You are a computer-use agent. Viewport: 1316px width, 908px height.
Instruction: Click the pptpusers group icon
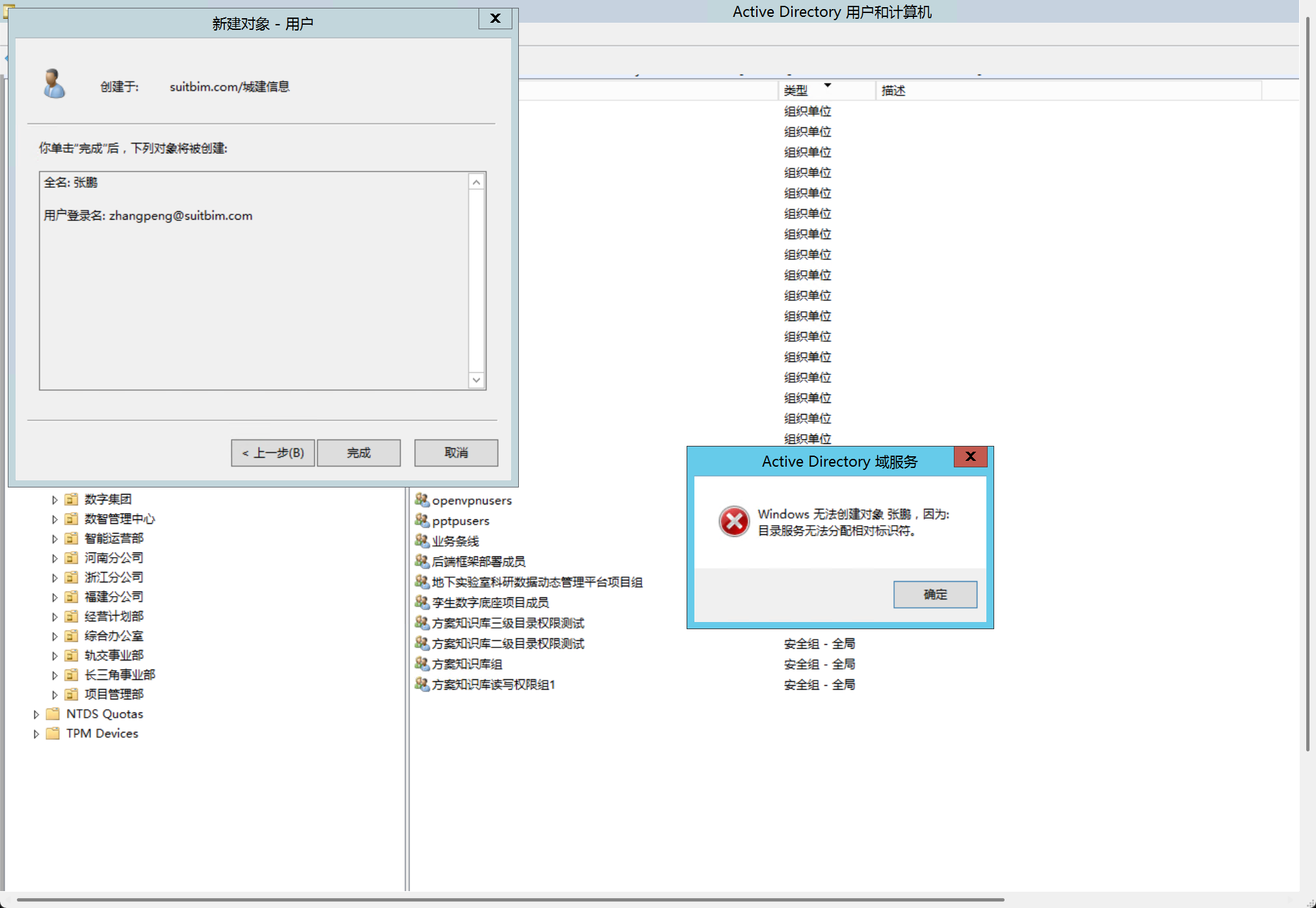(x=422, y=520)
